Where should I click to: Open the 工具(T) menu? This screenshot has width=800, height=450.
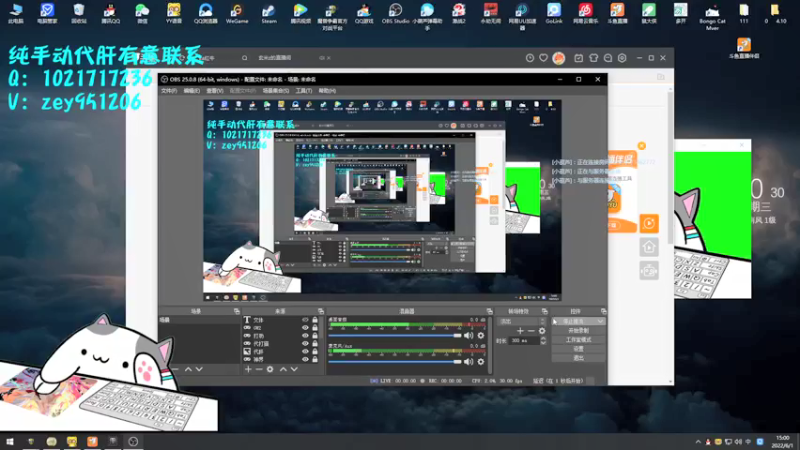coord(304,91)
